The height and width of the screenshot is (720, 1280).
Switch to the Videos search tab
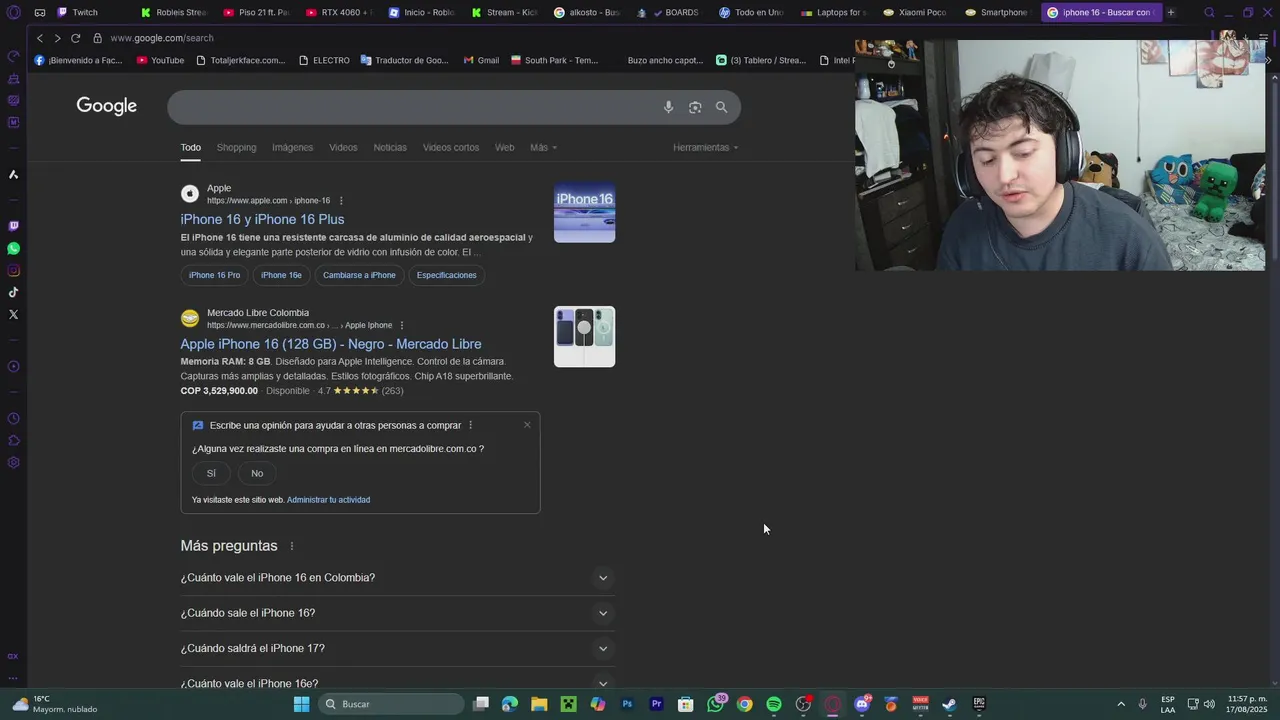click(x=343, y=147)
